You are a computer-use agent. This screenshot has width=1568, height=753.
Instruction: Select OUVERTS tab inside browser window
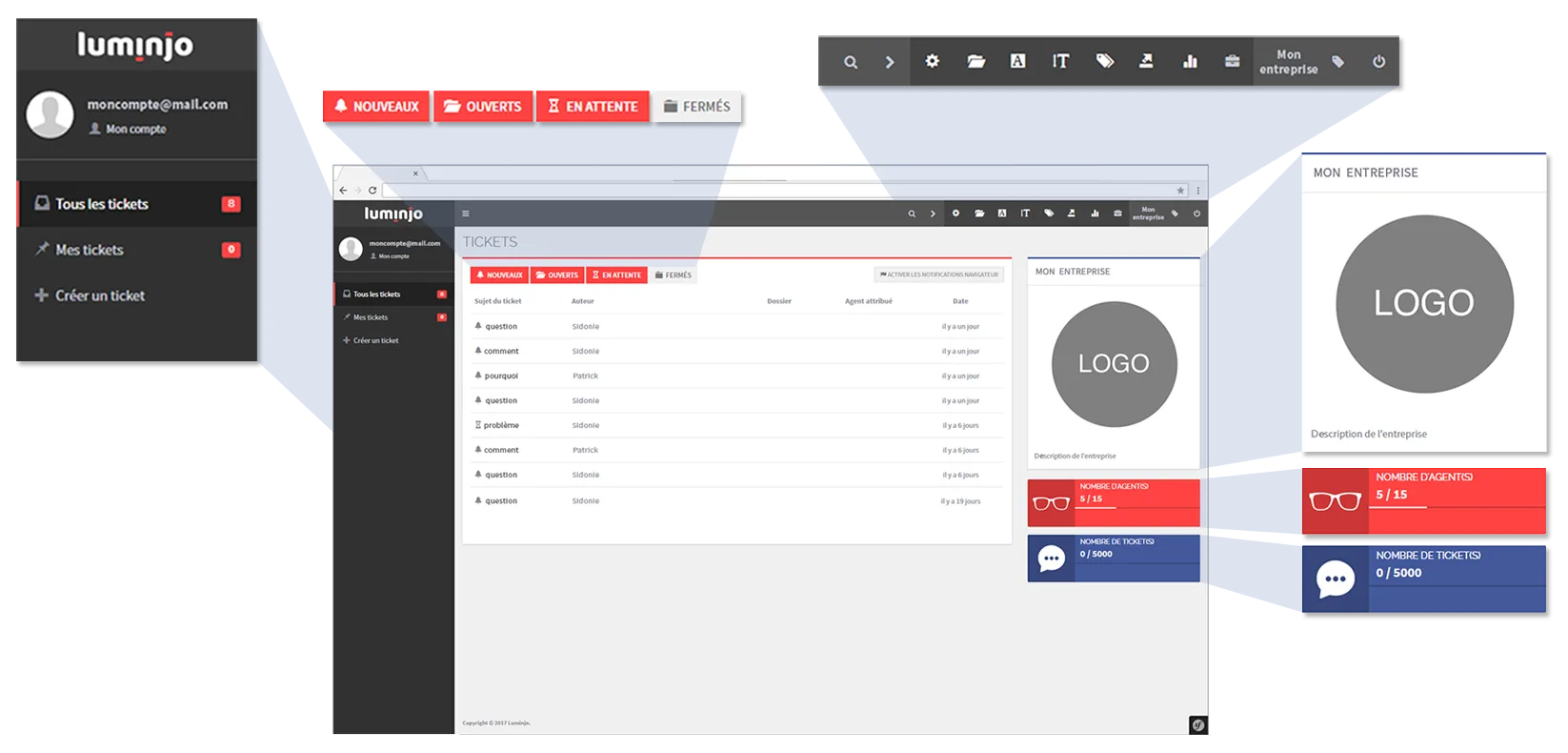click(x=557, y=275)
